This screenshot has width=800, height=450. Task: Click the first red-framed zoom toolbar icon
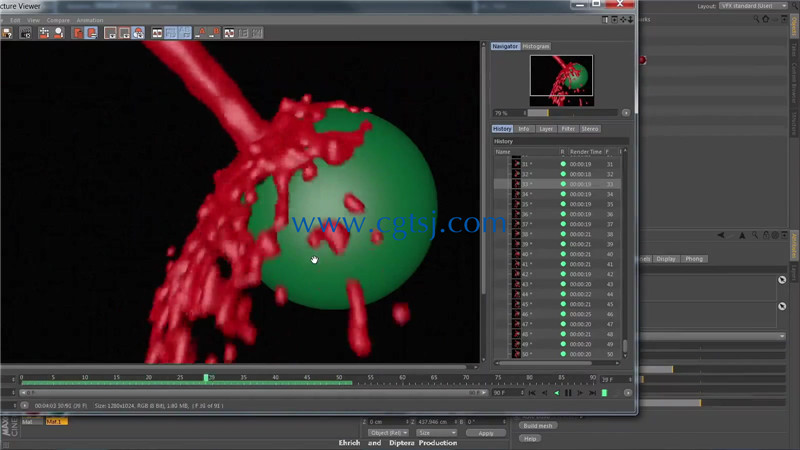(x=110, y=33)
